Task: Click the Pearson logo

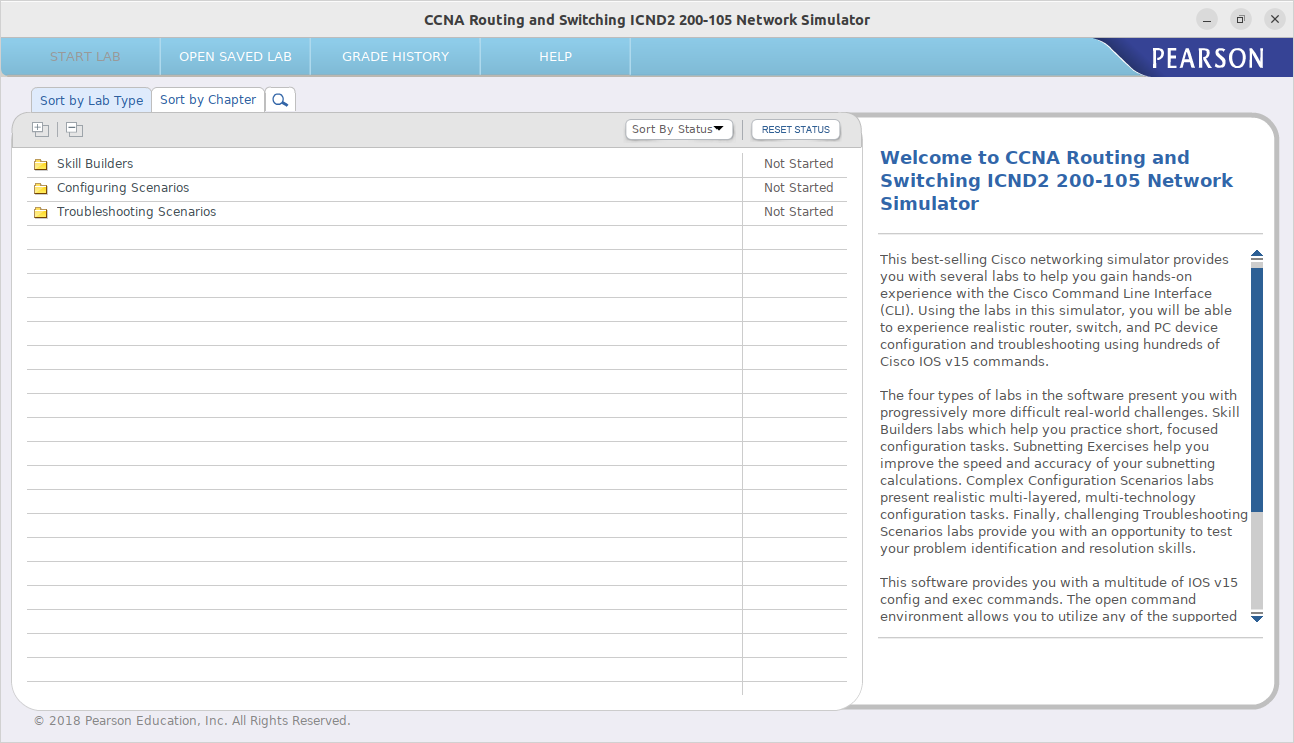Action: coord(1207,58)
